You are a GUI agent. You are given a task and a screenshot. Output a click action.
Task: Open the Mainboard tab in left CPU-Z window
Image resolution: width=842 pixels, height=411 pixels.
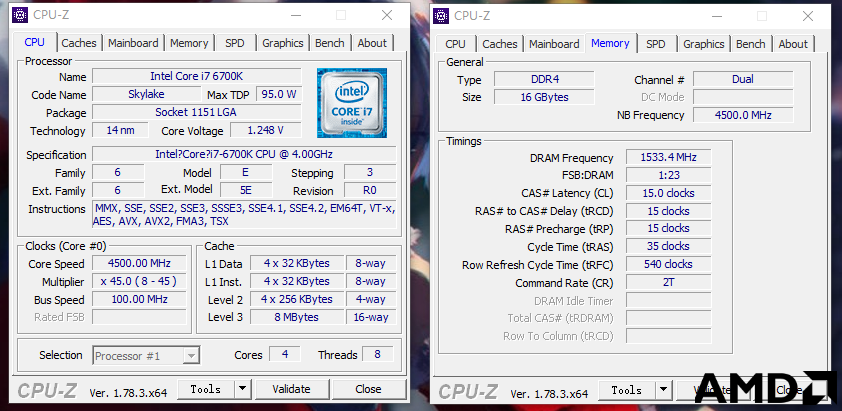pos(133,43)
